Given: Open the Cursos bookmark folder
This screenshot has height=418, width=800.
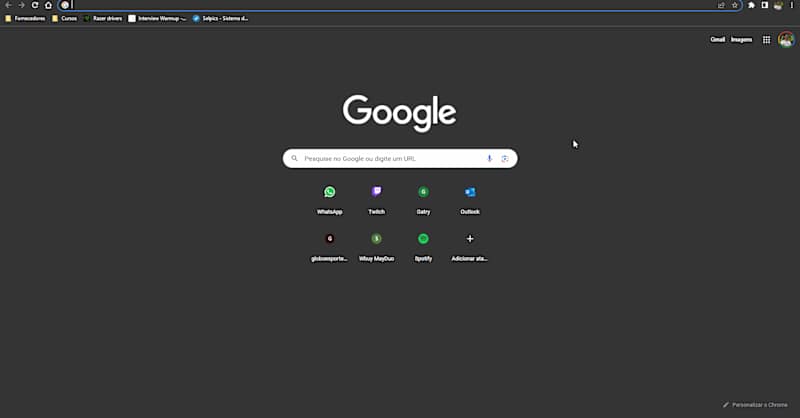Looking at the screenshot, I should point(64,18).
